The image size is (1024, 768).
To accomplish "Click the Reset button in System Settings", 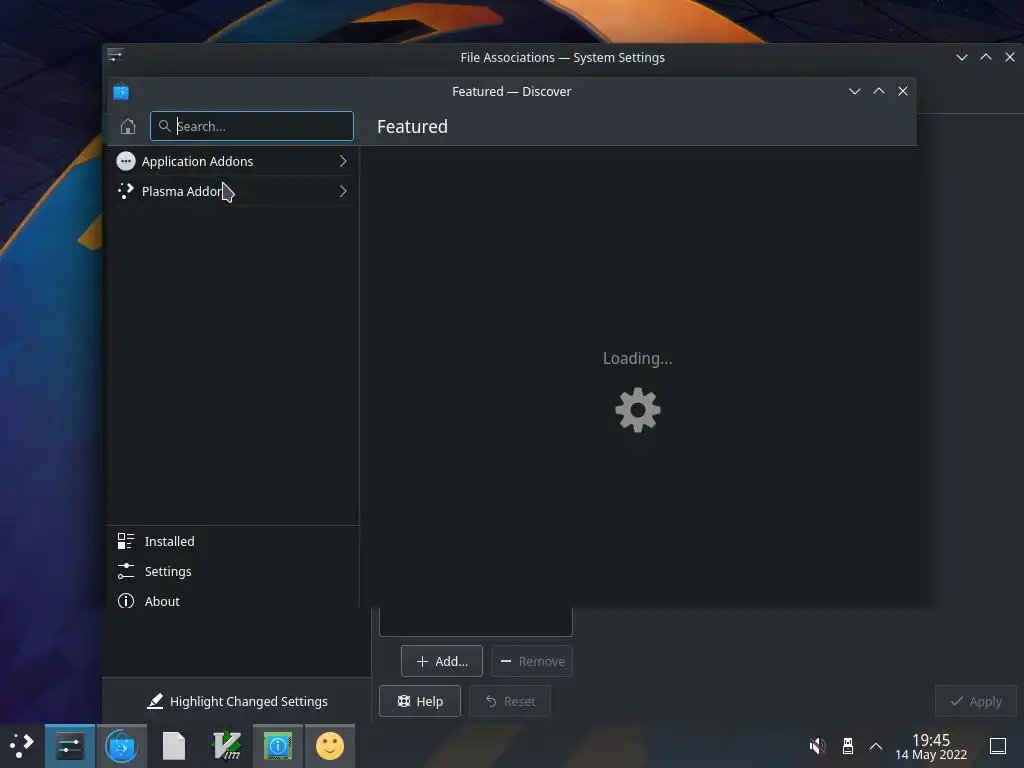I will [509, 701].
